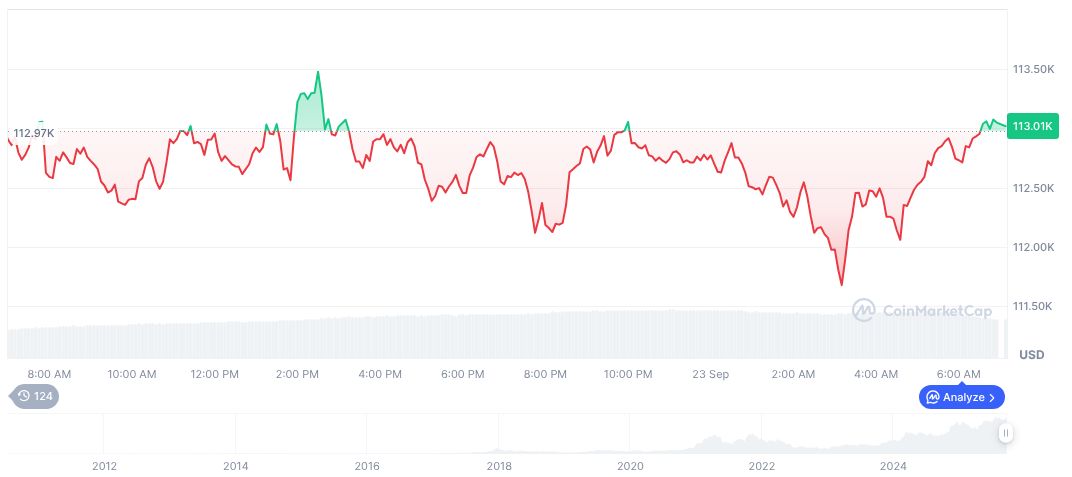Select the 23 Sep date marker
The image size is (1072, 477).
click(x=711, y=374)
